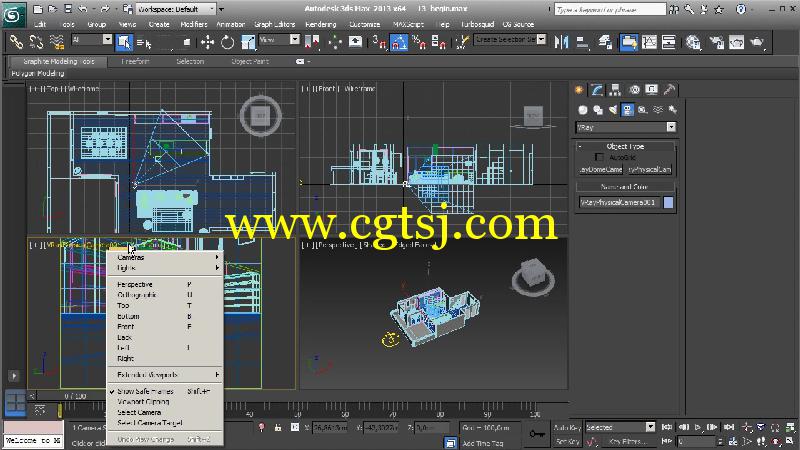Click the Unlink Selection tool
800x450 pixels.
tap(36, 42)
